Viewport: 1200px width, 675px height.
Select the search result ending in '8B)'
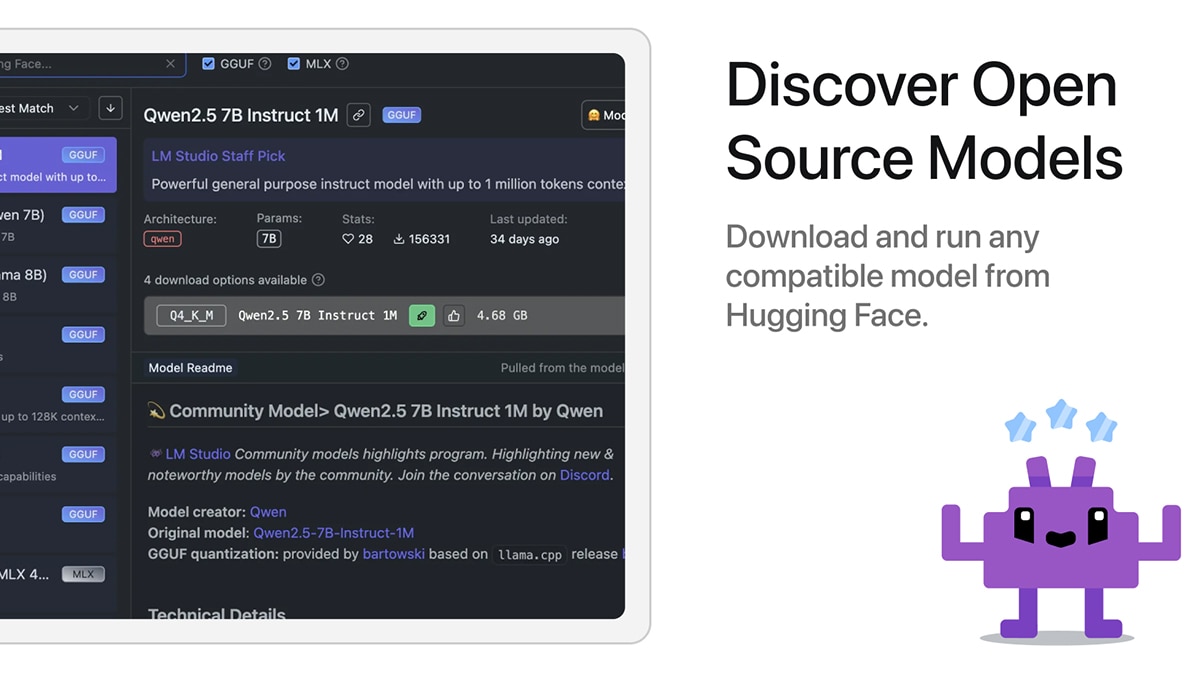(x=58, y=285)
